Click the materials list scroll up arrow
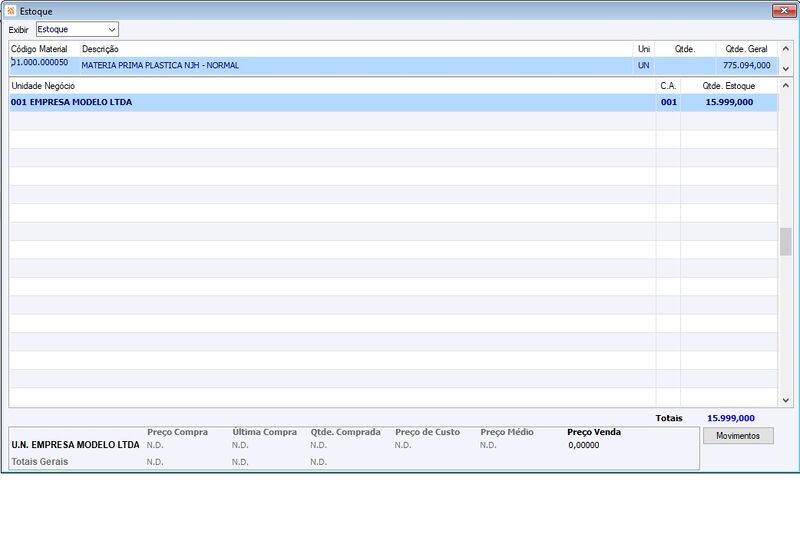This screenshot has height=557, width=800. click(786, 49)
